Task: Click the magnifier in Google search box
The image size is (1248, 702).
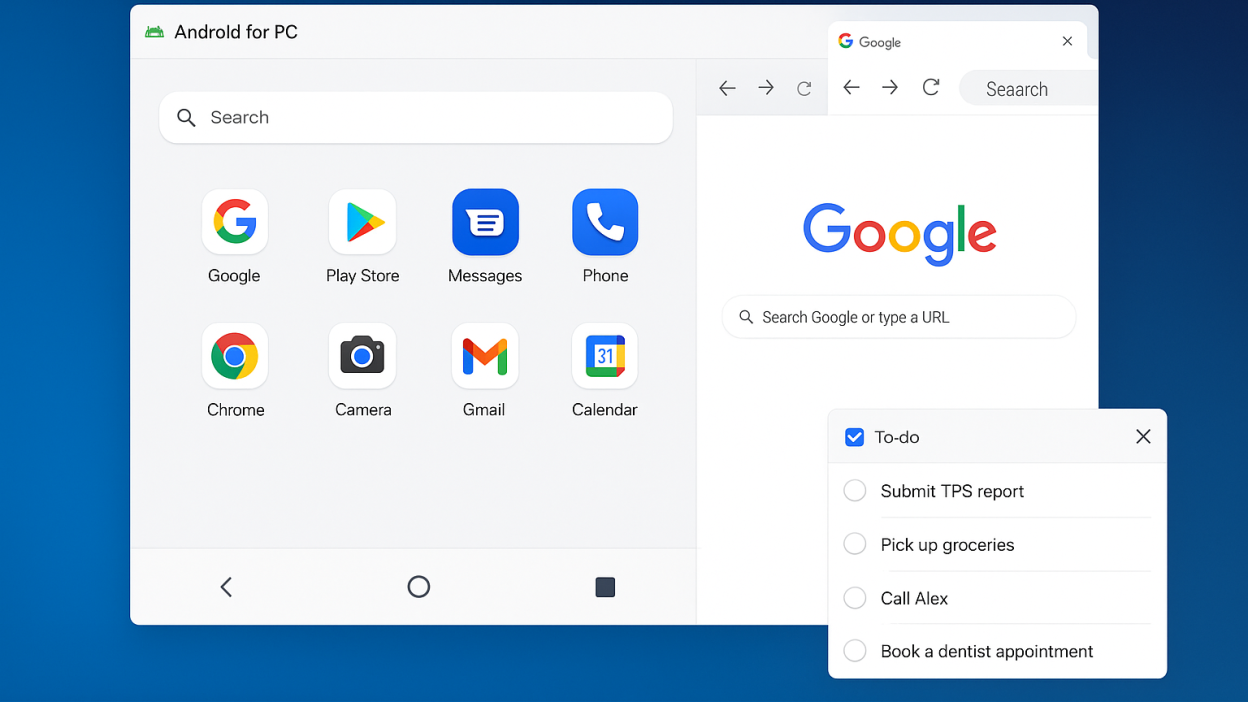Action: pos(746,317)
